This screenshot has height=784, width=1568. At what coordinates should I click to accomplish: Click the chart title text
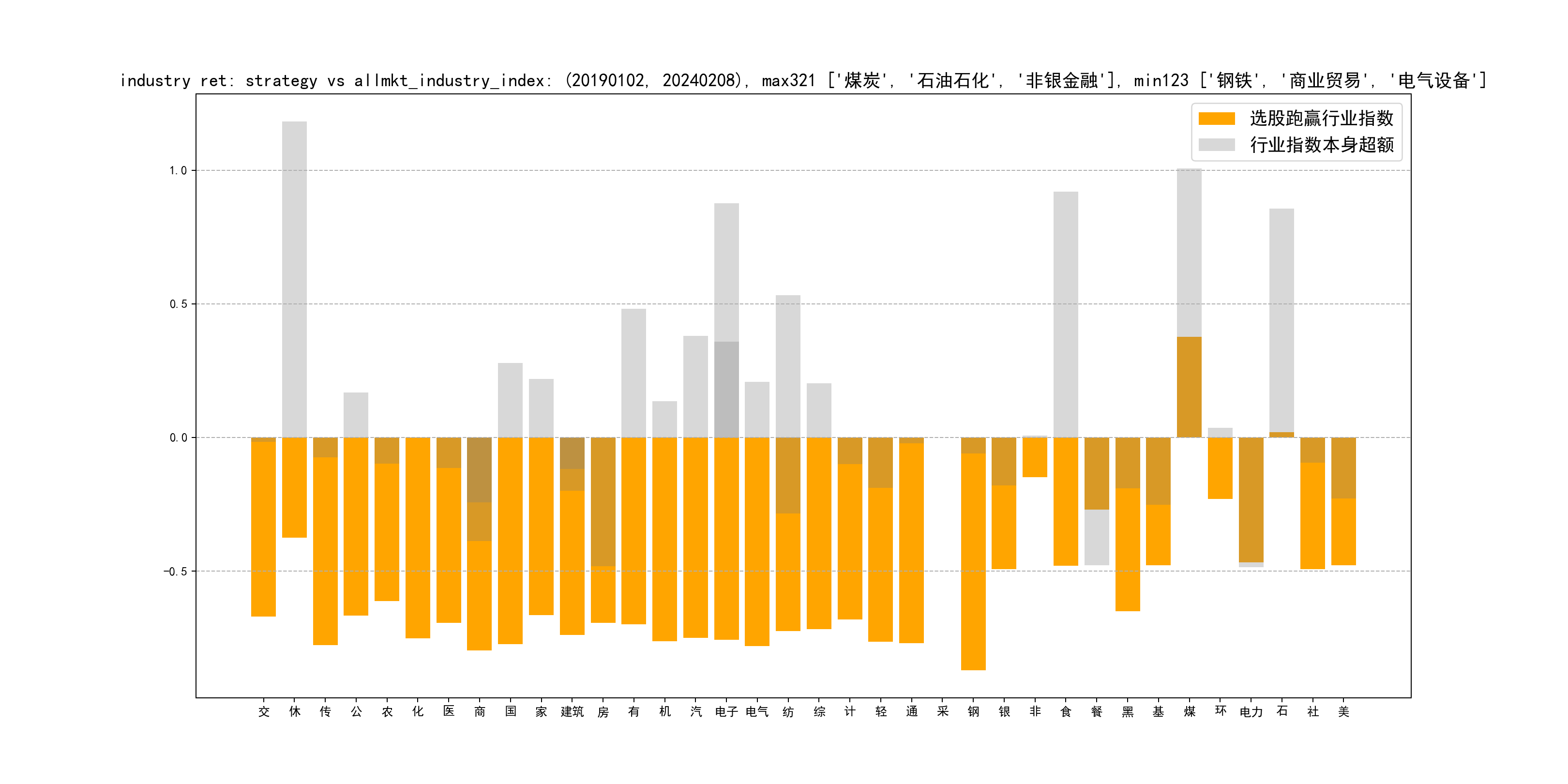(802, 80)
